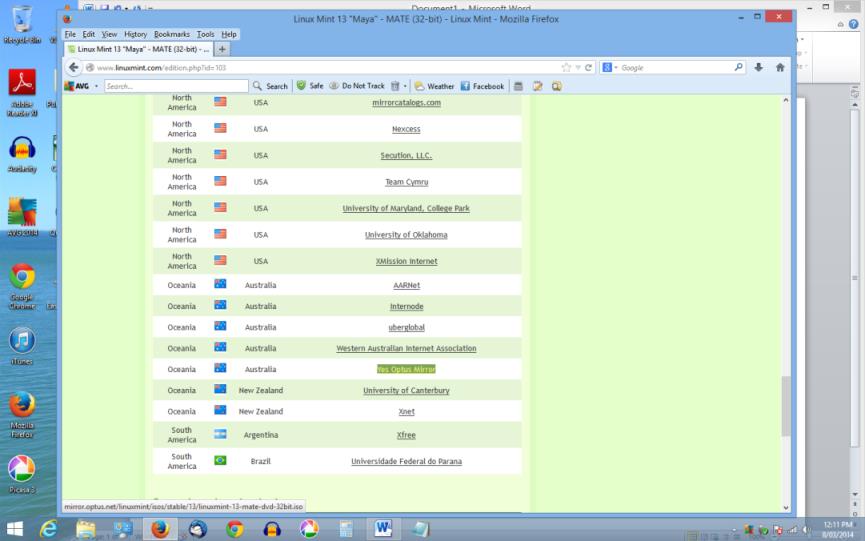Click the Windows Start button
Viewport: 865px width, 541px height.
point(15,529)
